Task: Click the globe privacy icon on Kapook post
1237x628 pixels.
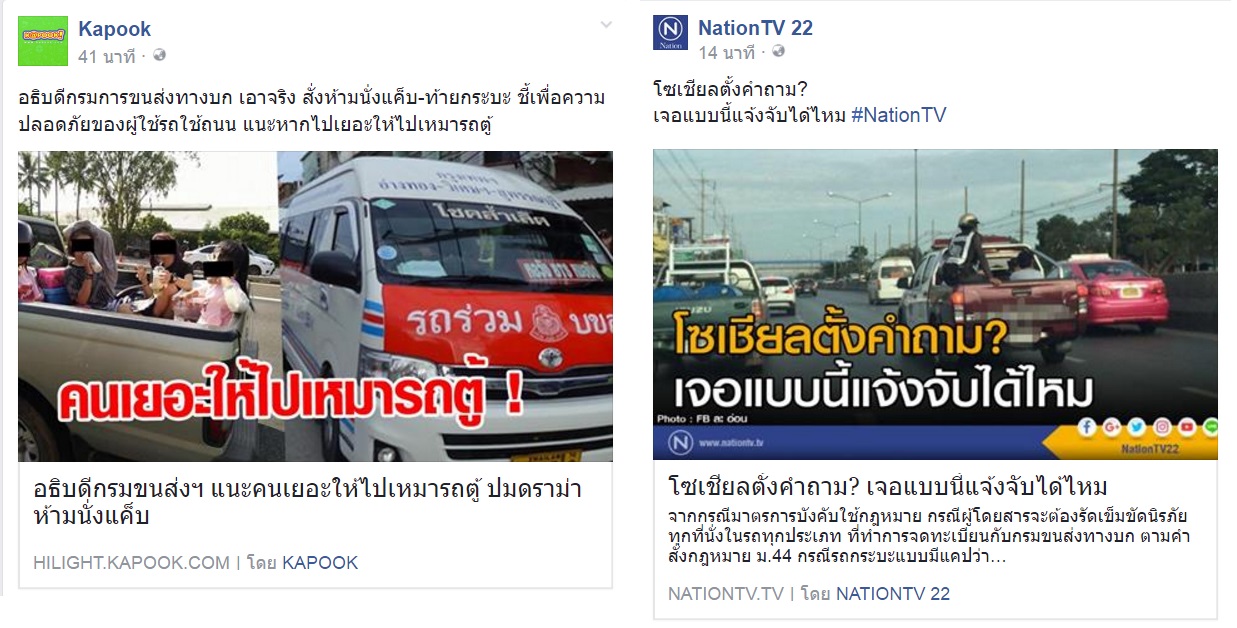Action: pos(159,55)
